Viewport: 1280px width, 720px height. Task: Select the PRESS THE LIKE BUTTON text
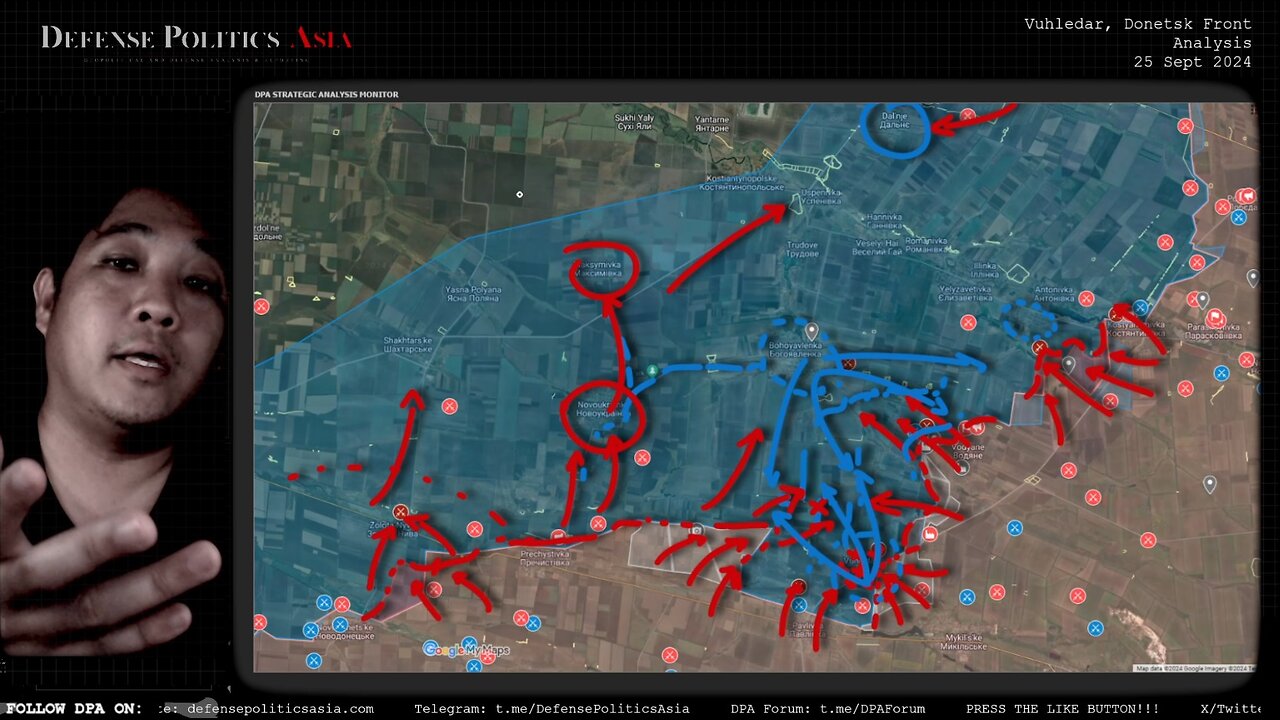pyautogui.click(x=1062, y=709)
